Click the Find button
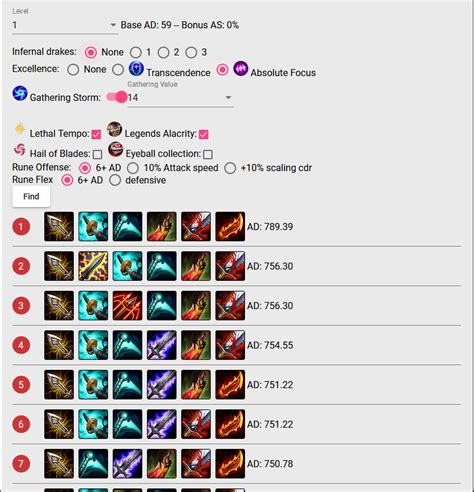 pyautogui.click(x=31, y=197)
